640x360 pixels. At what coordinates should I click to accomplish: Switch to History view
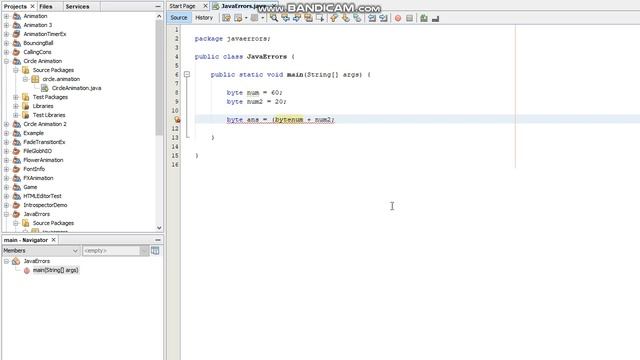pos(204,18)
